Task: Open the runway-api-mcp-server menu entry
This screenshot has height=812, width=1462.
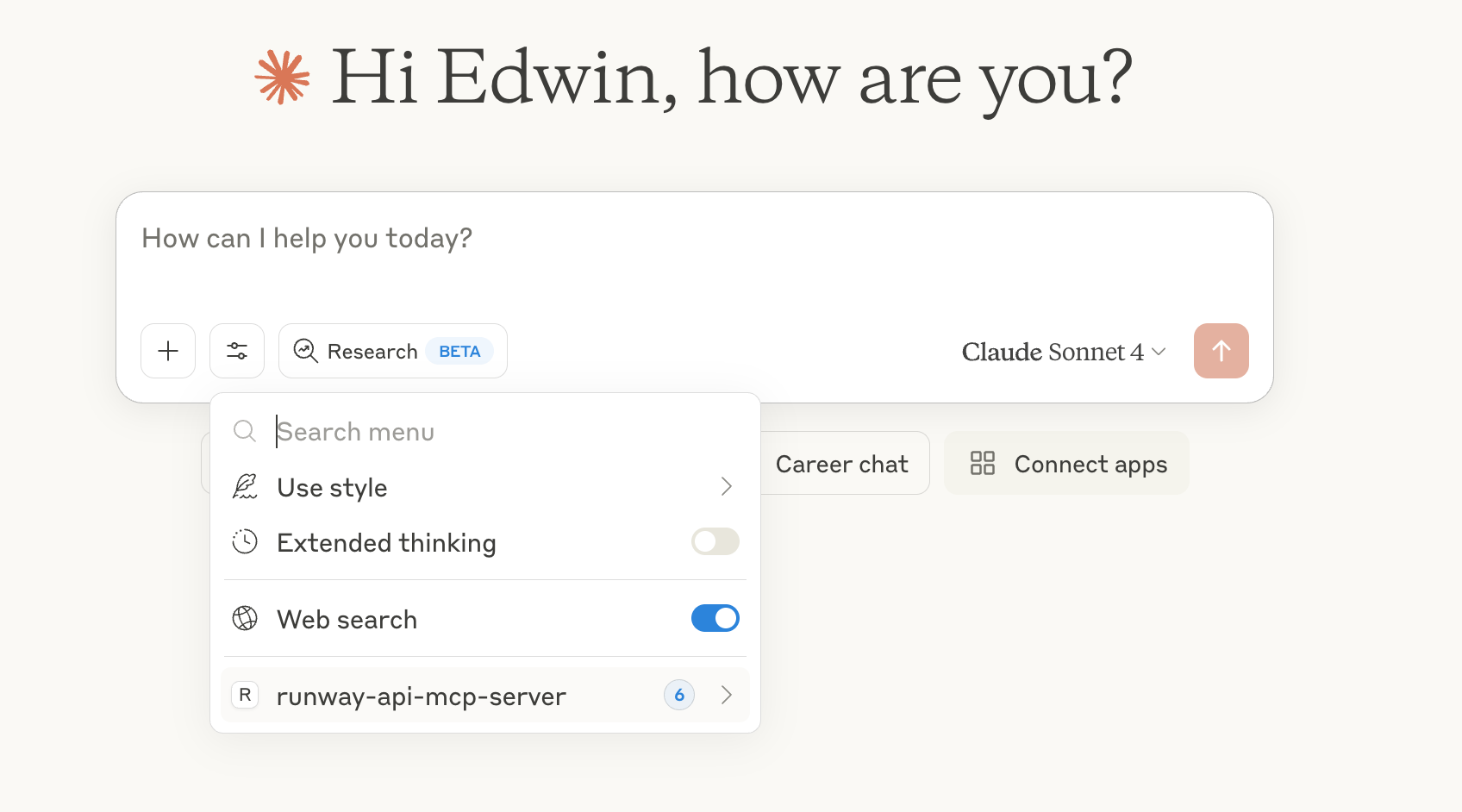Action: point(421,696)
